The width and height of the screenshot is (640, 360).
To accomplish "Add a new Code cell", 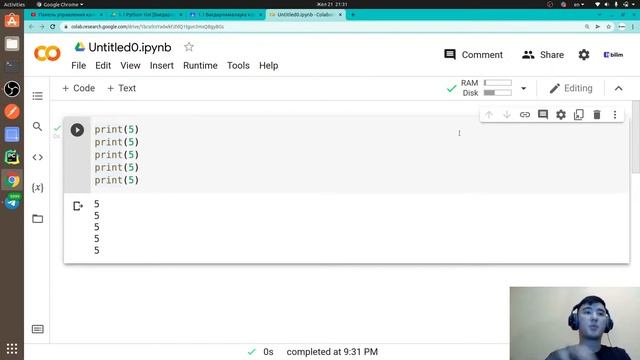I will point(78,88).
